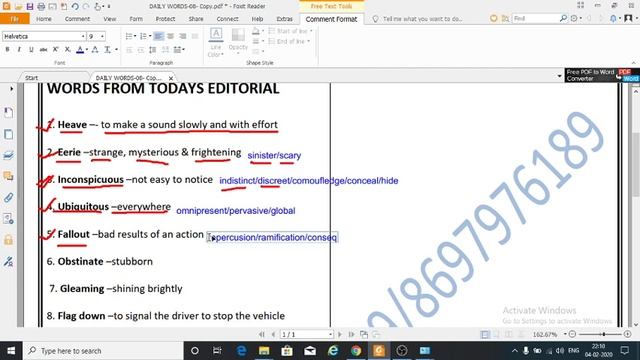Click the Save icon in quick access toolbar

(x=30, y=6)
